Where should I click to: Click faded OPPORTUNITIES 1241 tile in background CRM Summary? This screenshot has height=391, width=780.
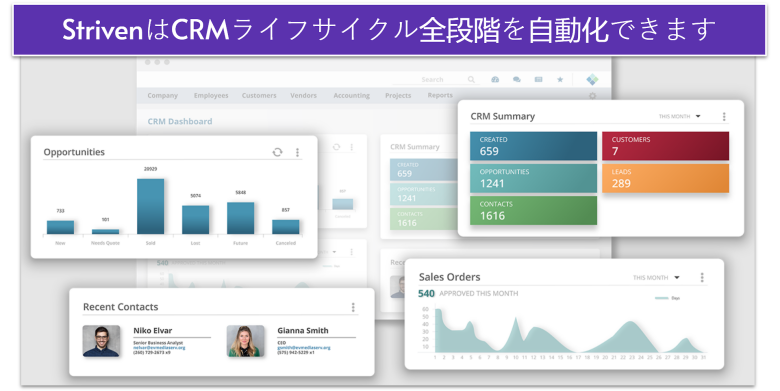coord(424,195)
